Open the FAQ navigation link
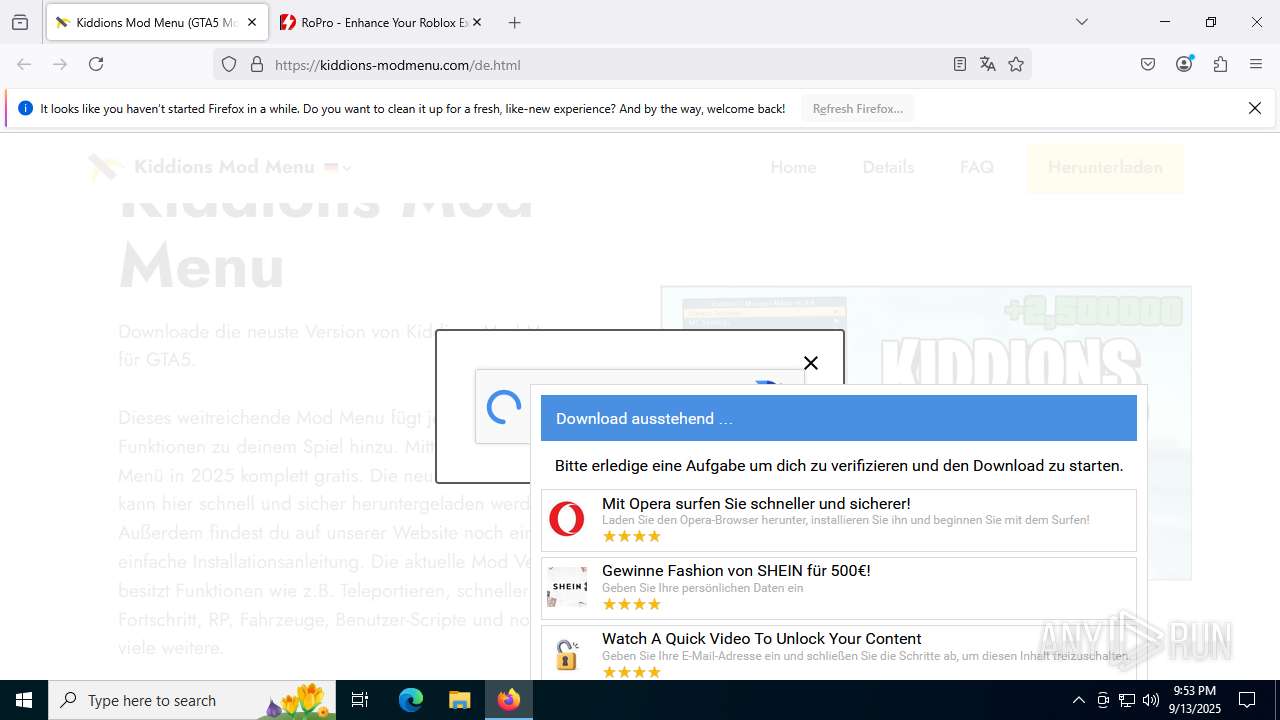Viewport: 1280px width, 720px height. tap(977, 167)
